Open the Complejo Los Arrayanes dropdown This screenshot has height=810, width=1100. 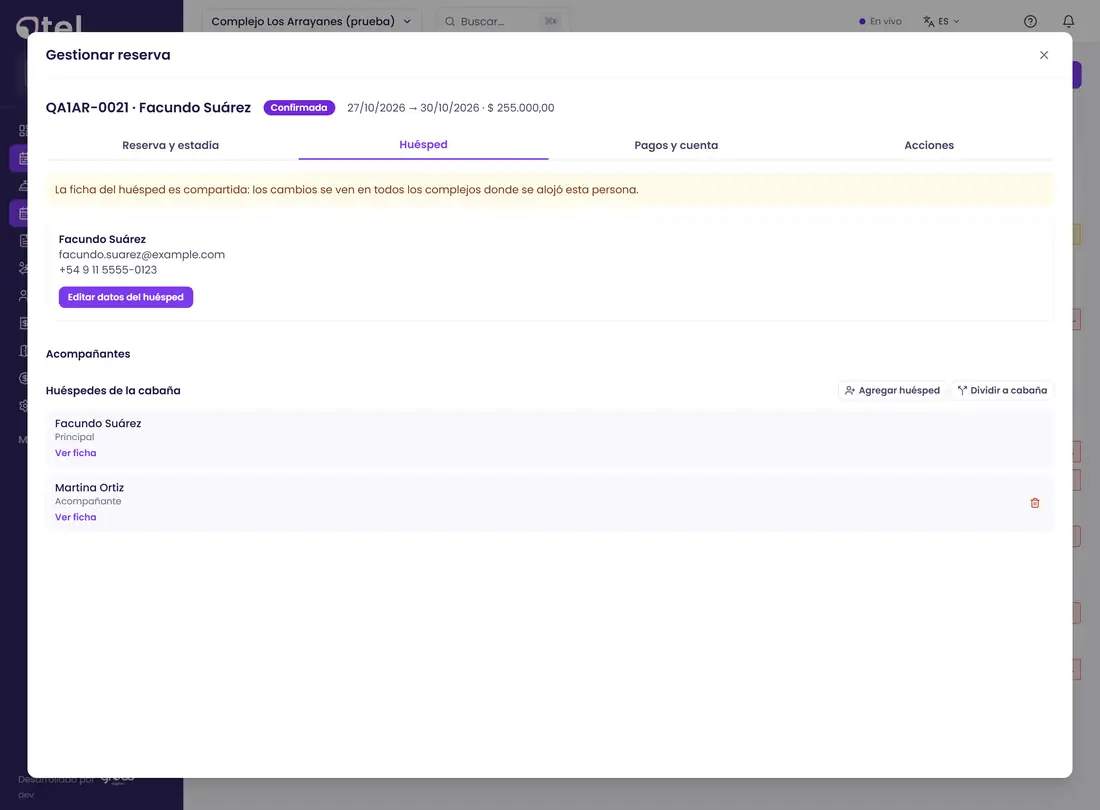pyautogui.click(x=311, y=22)
